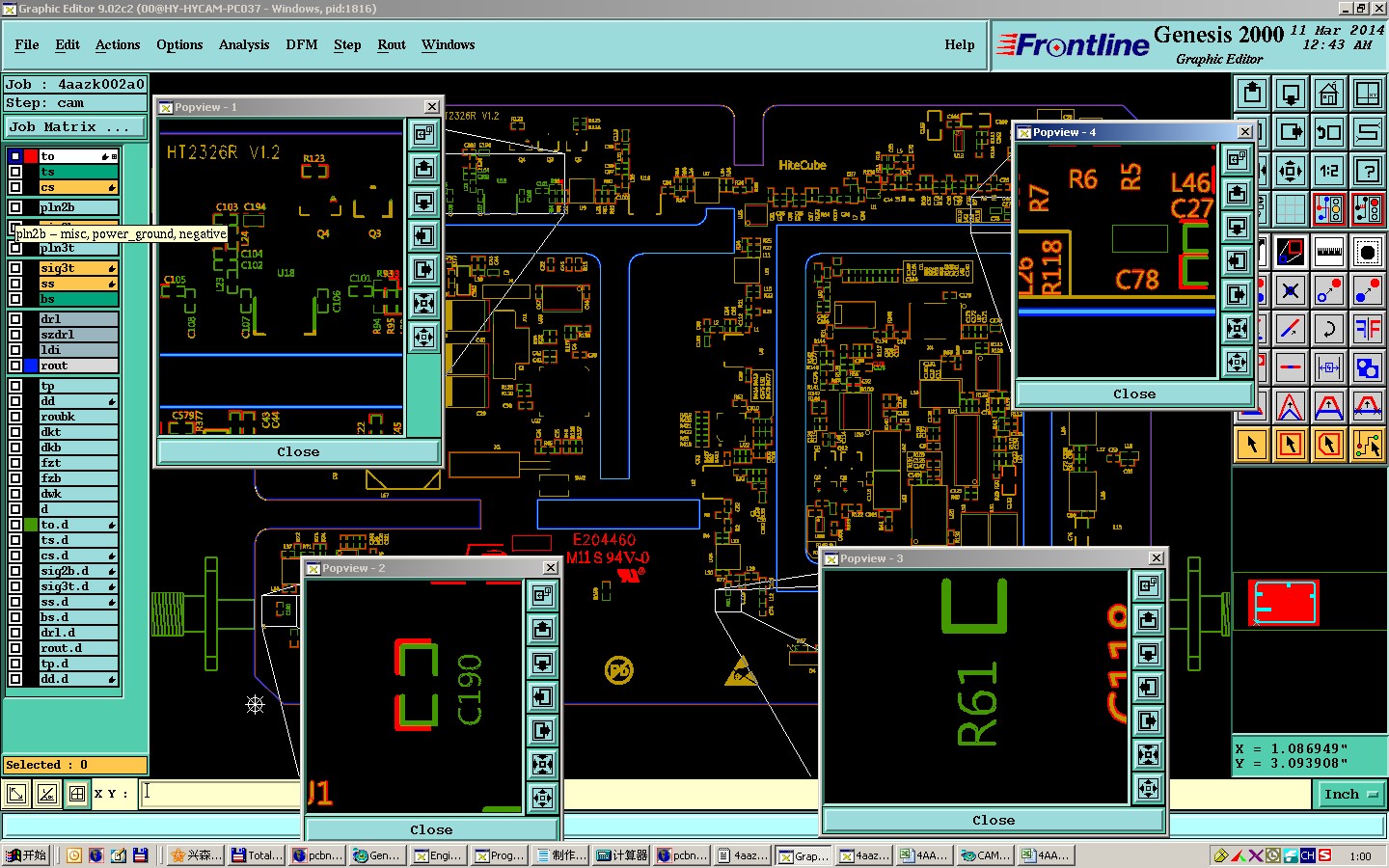Click arrows-outward zoom icon in Popview 2

click(x=543, y=799)
